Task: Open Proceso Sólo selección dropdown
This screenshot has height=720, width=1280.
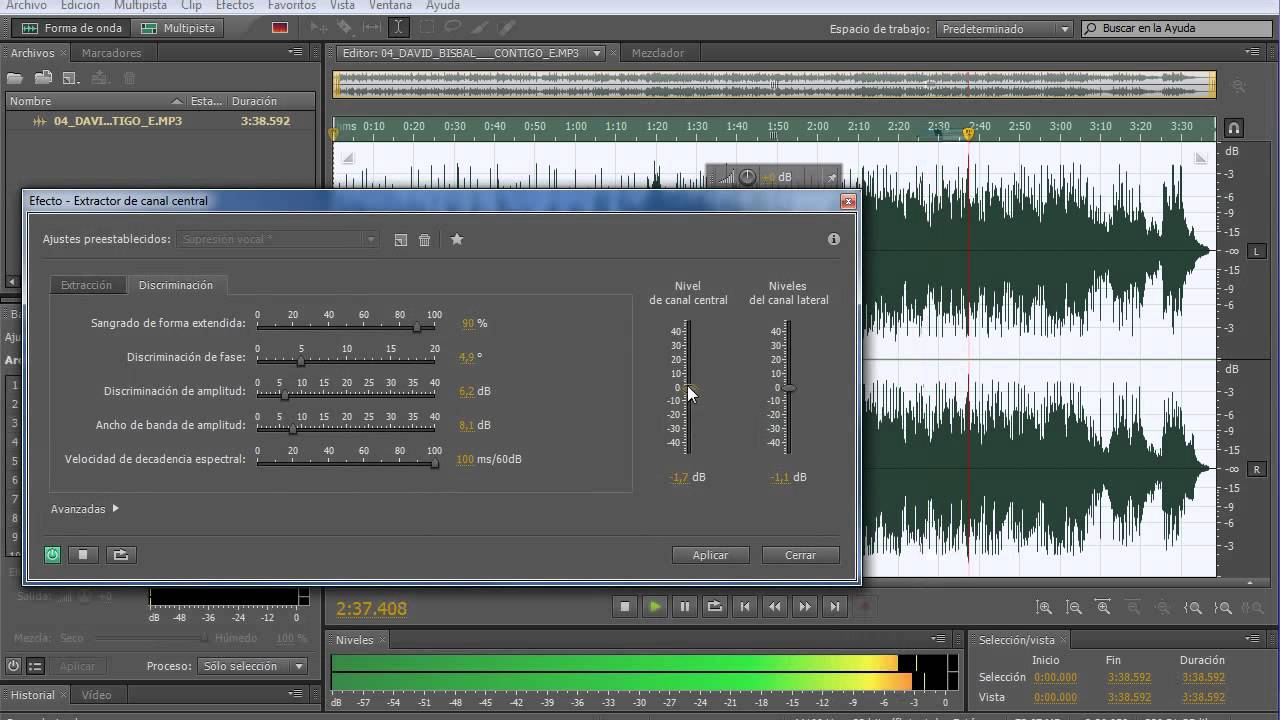Action: pos(254,666)
